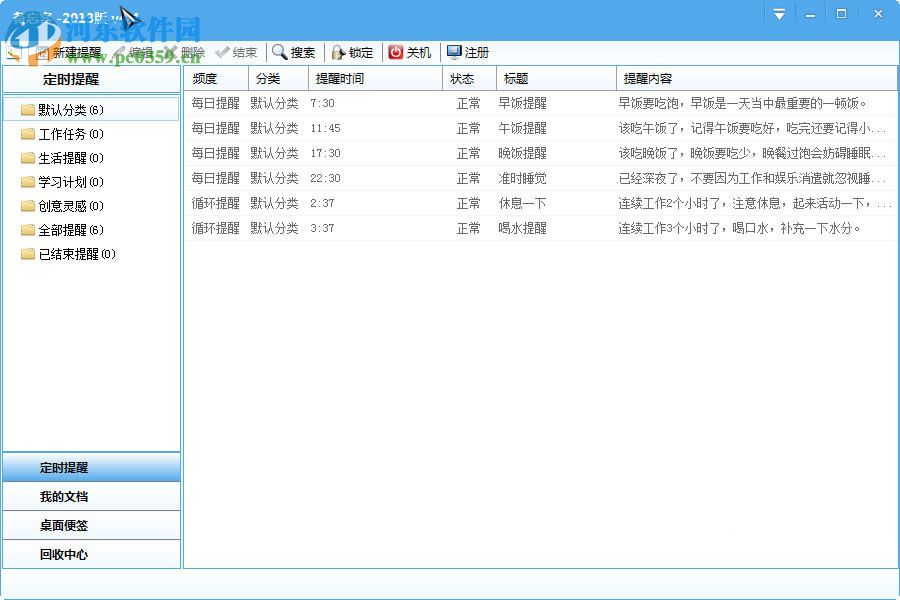The image size is (900, 600).
Task: Click the 22:30 reminder time cell
Action: tap(325, 179)
